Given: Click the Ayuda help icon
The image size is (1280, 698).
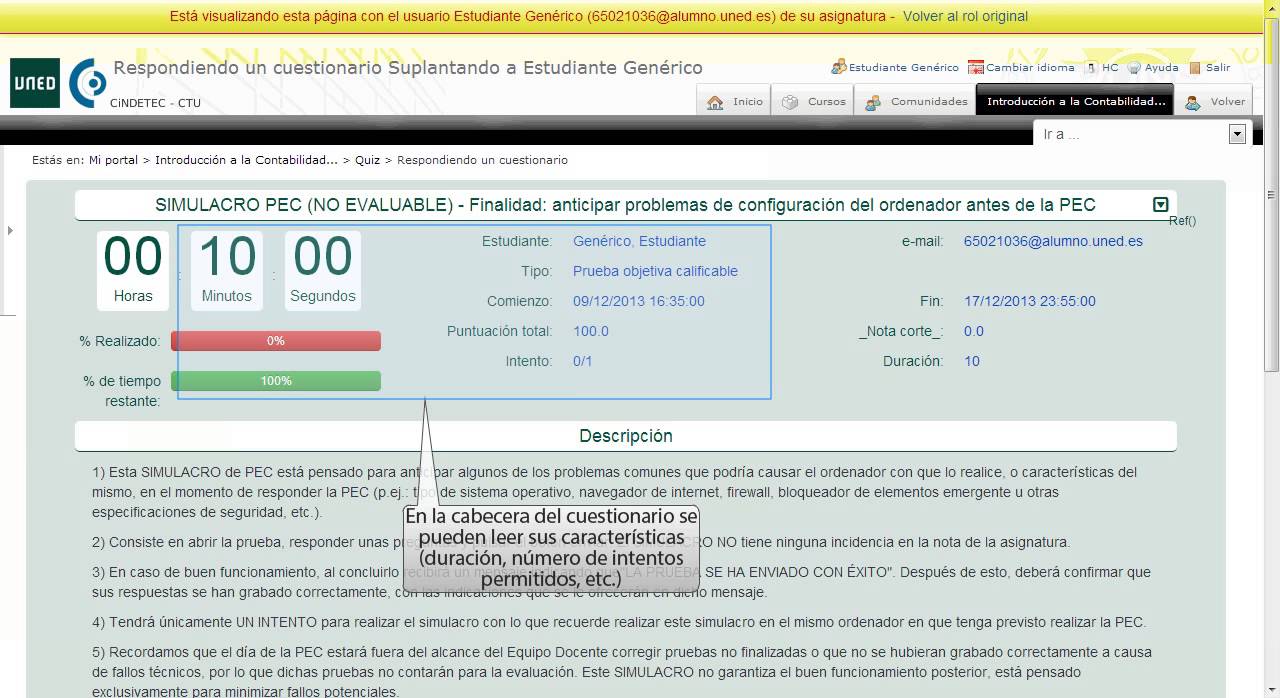Looking at the screenshot, I should (1135, 68).
